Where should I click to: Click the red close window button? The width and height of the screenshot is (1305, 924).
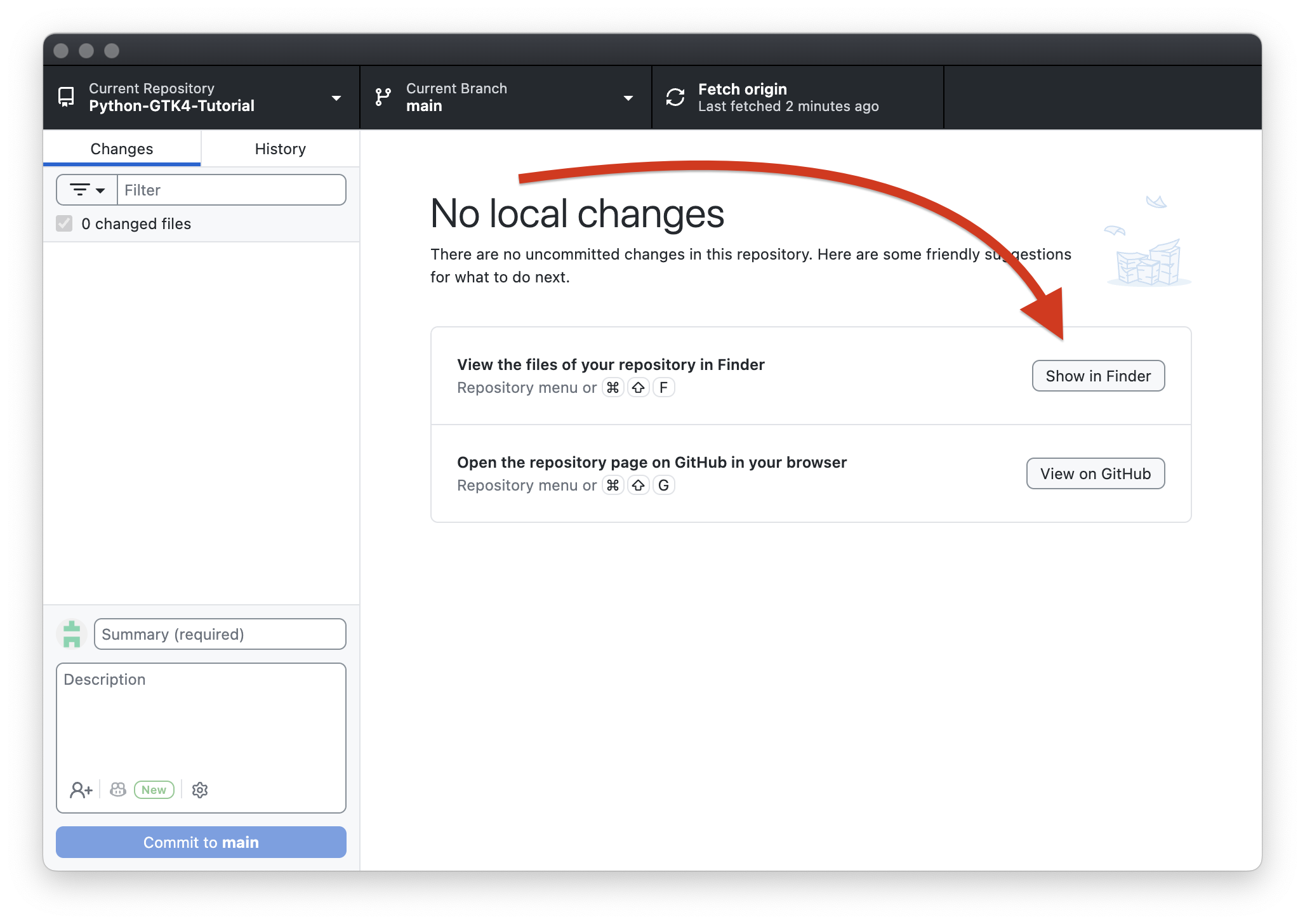[61, 51]
